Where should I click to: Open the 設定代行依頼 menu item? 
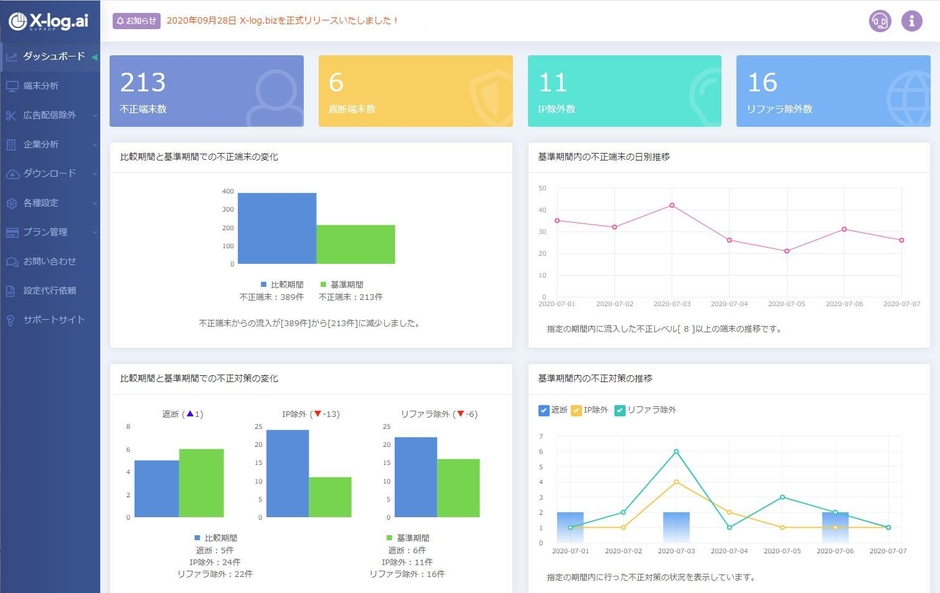(x=49, y=291)
